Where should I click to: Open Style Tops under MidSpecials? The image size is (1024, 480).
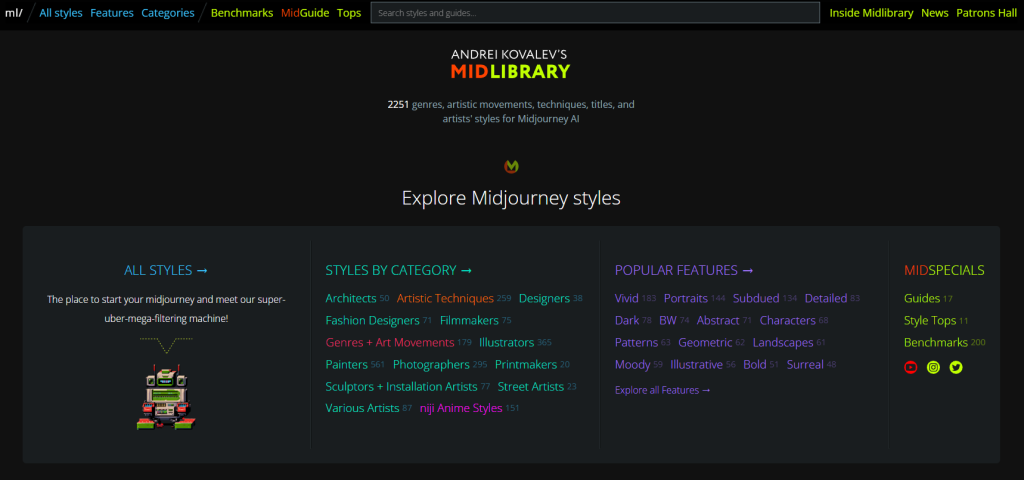pyautogui.click(x=930, y=320)
